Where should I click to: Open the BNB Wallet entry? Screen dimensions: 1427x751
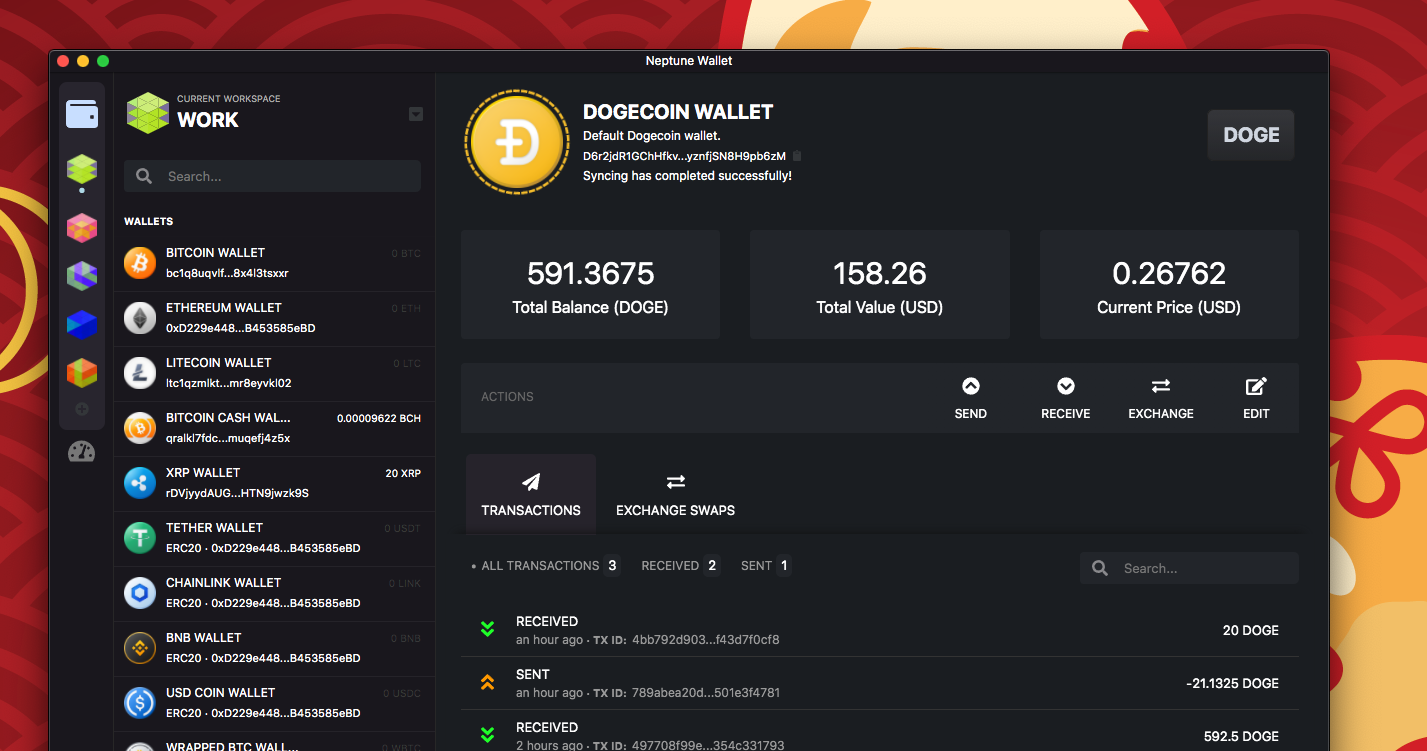click(x=274, y=649)
